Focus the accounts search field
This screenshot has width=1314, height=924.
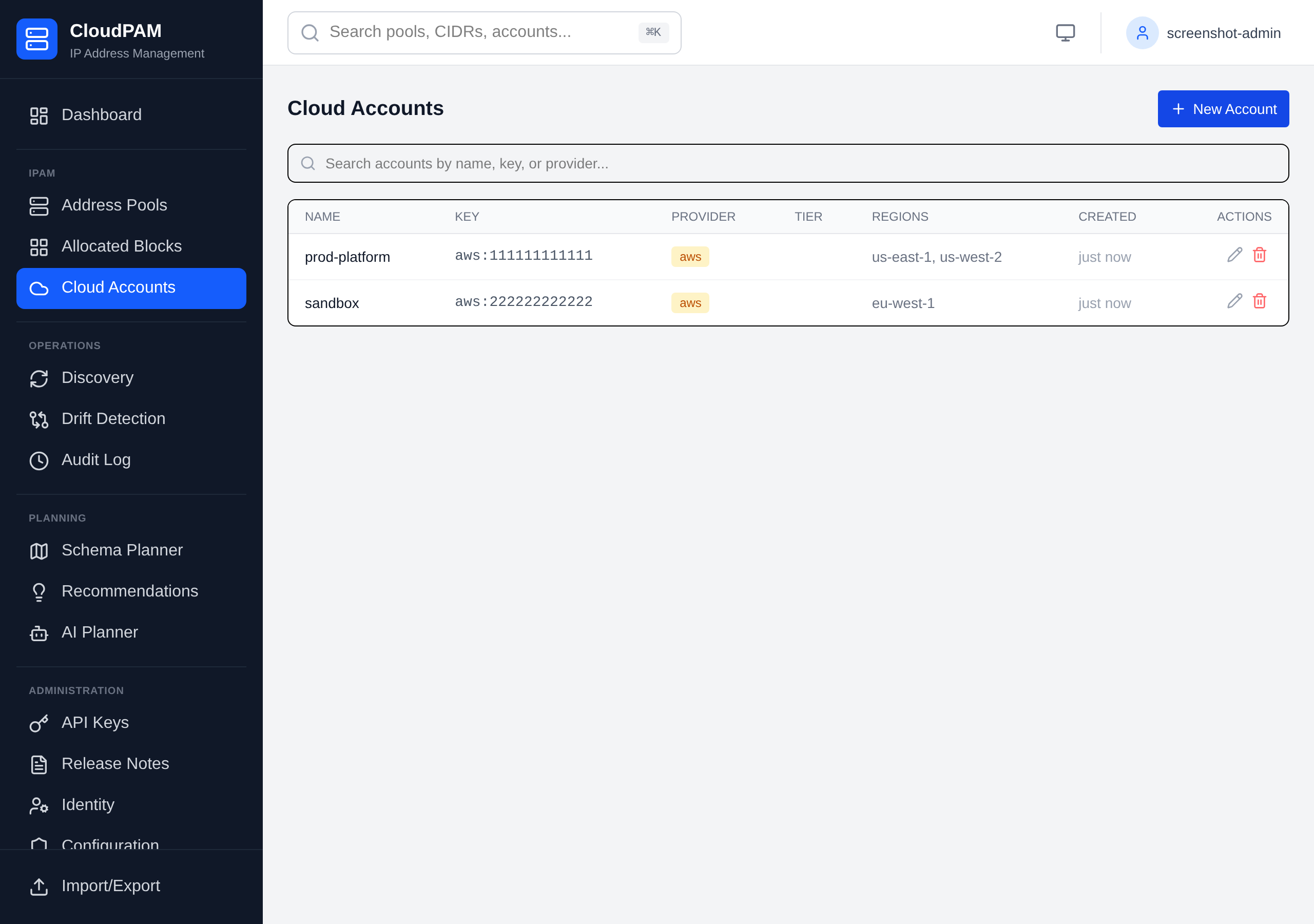pyautogui.click(x=787, y=163)
